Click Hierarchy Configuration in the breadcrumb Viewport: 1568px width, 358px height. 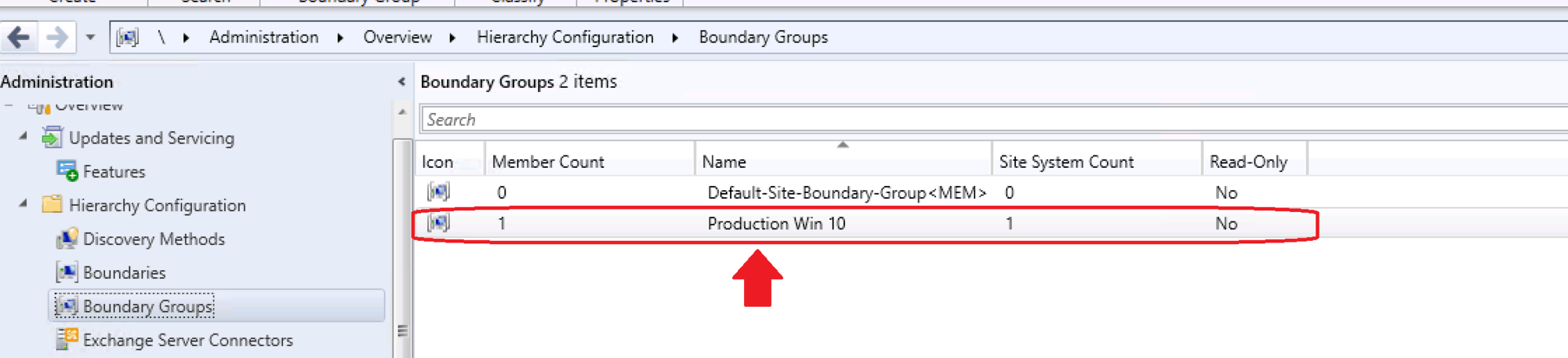[564, 37]
